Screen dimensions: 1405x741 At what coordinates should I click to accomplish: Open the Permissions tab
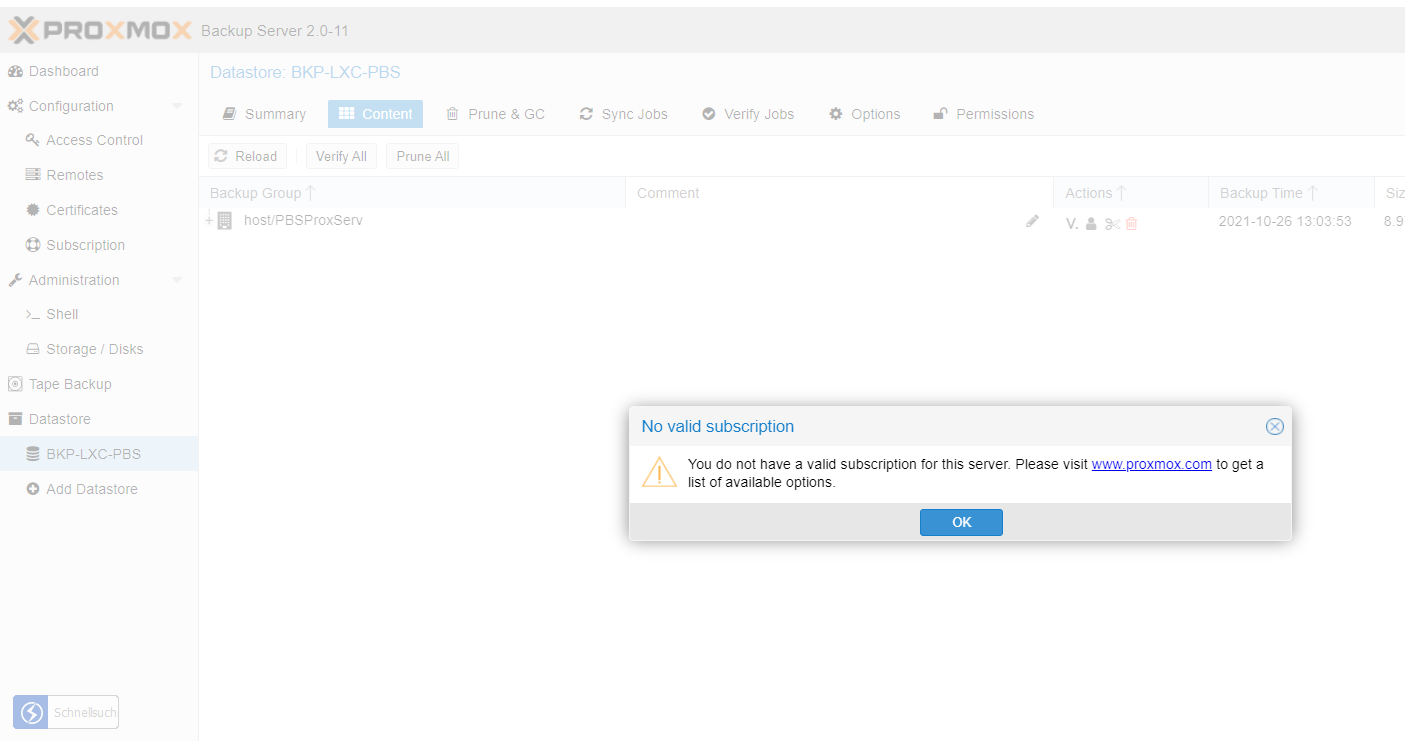(983, 114)
